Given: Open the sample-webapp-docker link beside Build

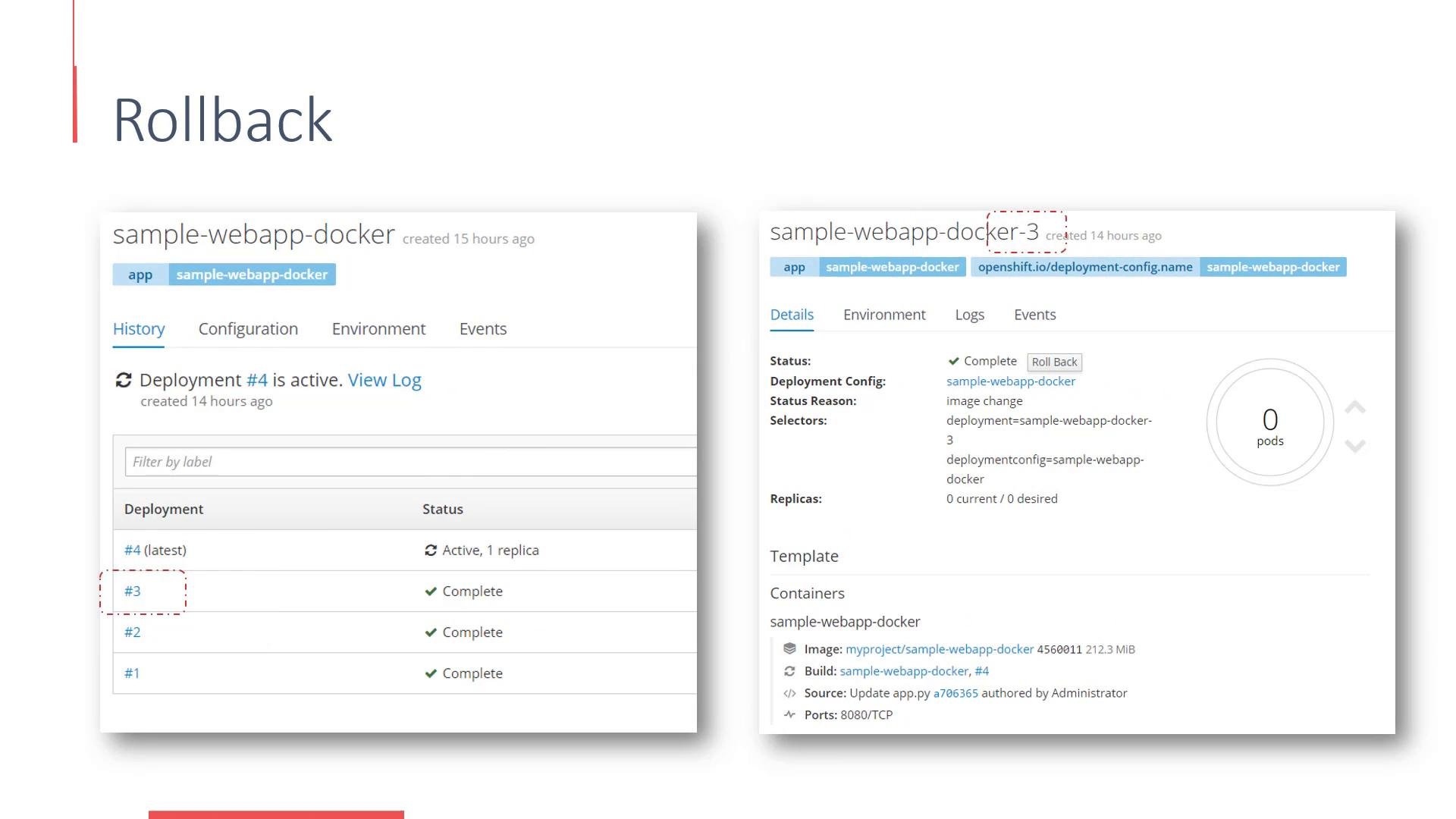Looking at the screenshot, I should click(904, 671).
